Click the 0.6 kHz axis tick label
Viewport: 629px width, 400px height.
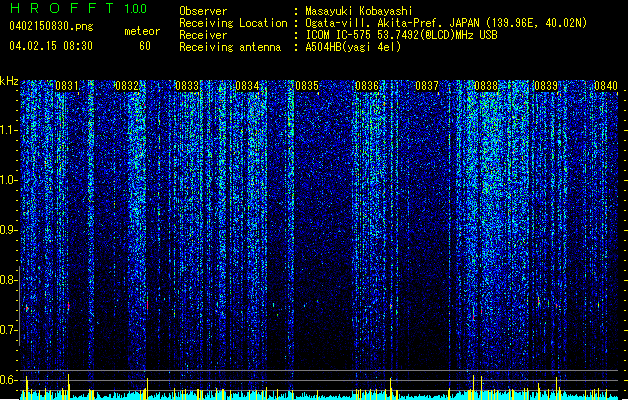(x=9, y=380)
